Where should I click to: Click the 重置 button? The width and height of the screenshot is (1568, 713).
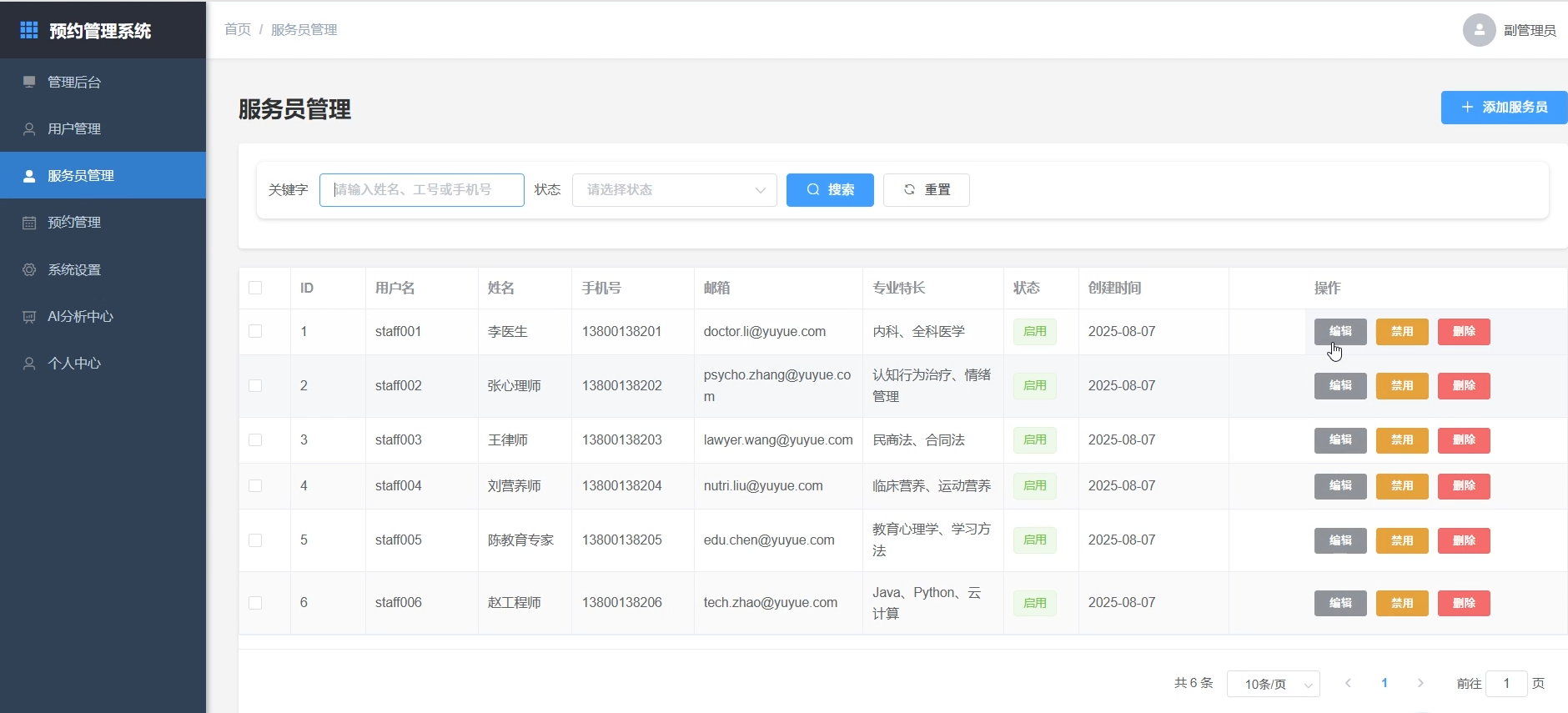tap(926, 189)
